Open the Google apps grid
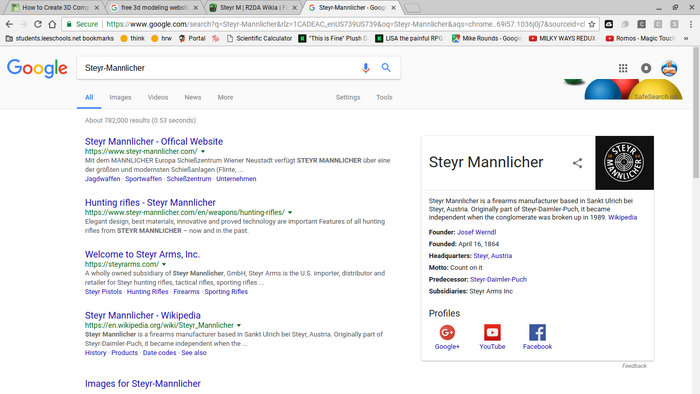Screen dimensions: 700x394 [623, 68]
